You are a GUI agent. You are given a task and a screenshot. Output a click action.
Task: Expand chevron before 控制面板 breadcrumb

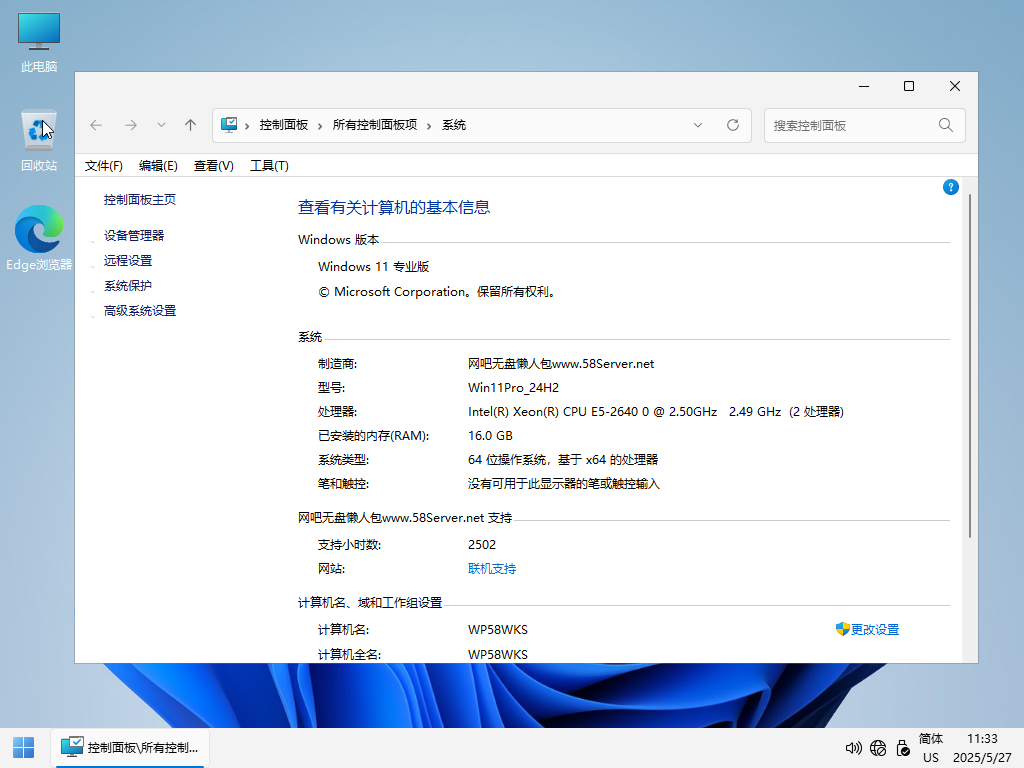[247, 126]
